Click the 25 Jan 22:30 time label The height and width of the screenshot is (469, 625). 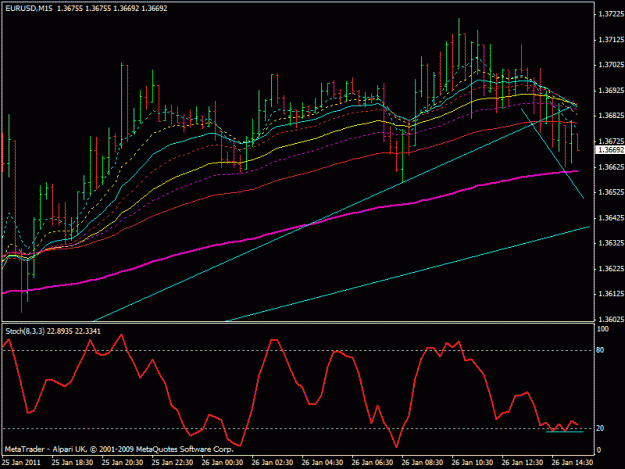pyautogui.click(x=173, y=463)
